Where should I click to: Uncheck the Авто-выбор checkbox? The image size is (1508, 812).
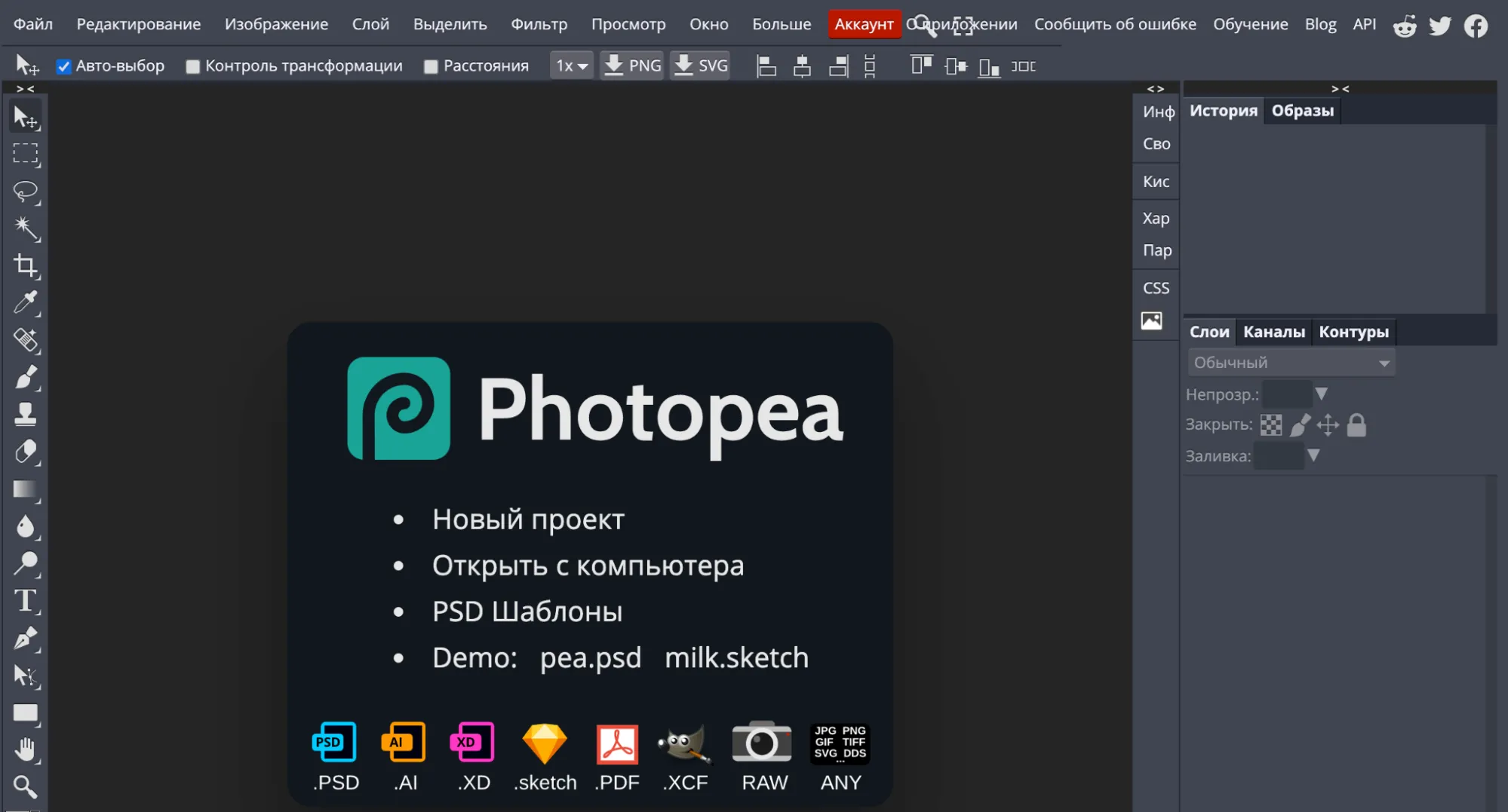[64, 66]
